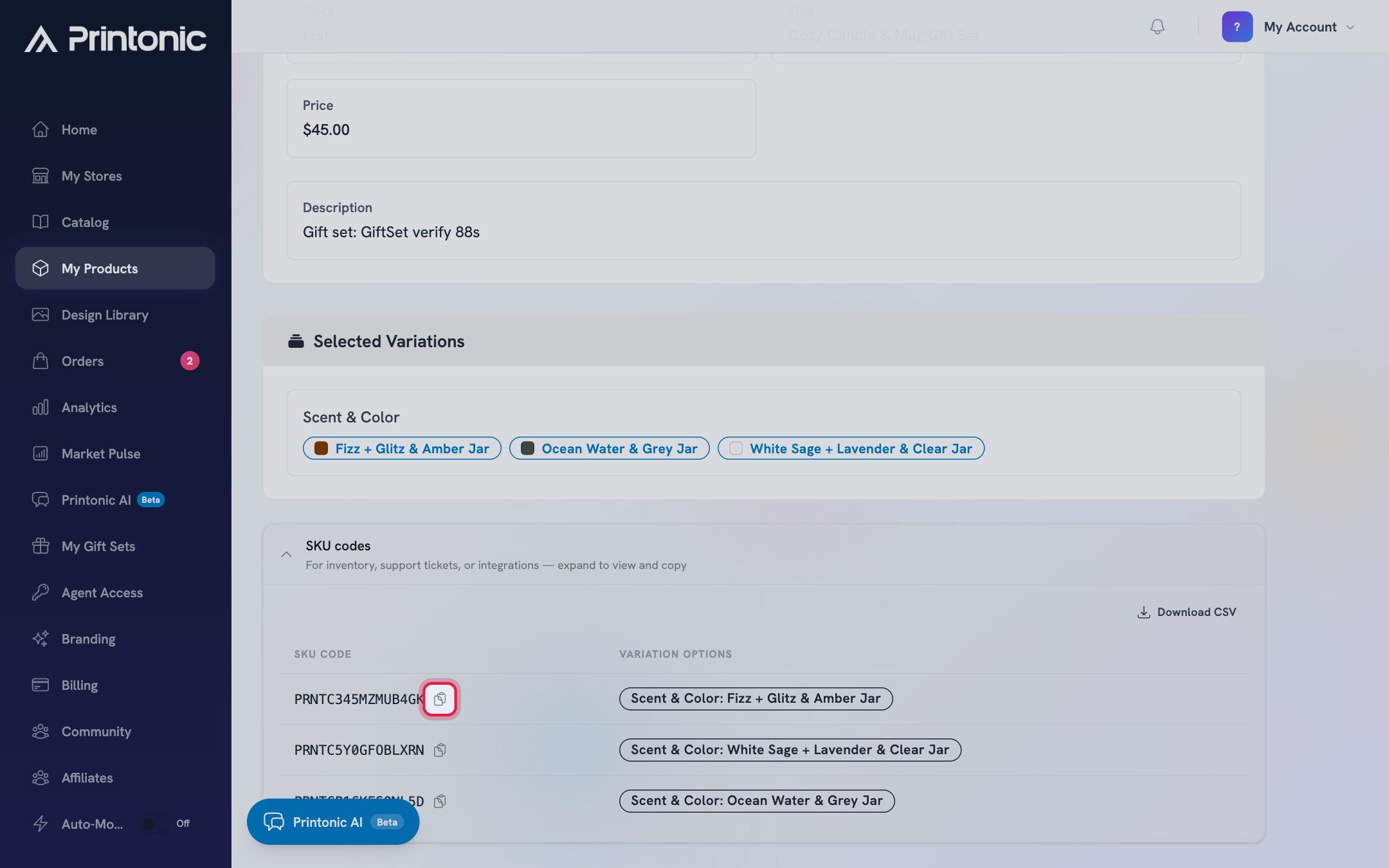
Task: Click the Community people icon
Action: 41,732
